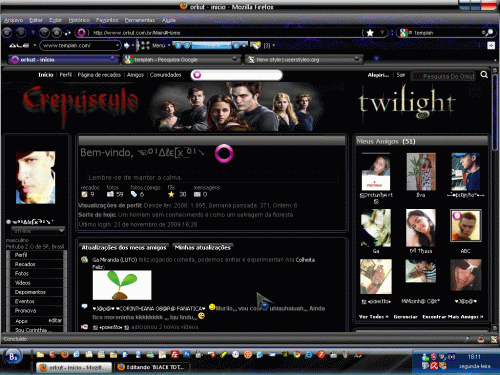This screenshot has width=500, height=375.
Task: Open the Favoritos menu
Action: point(107,20)
